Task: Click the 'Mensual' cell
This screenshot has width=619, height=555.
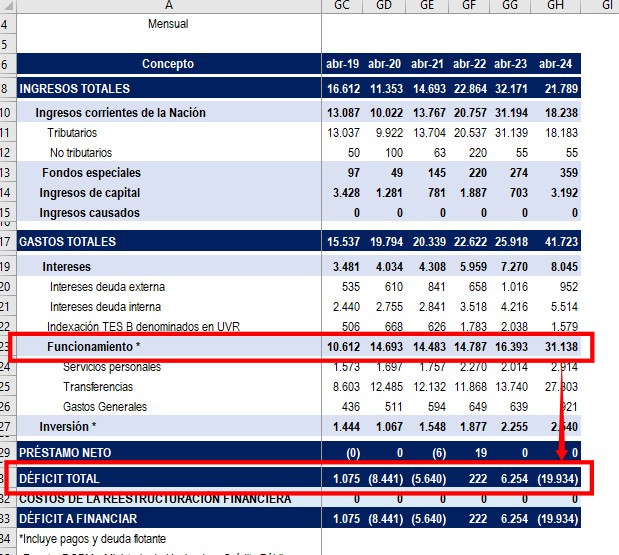Action: 169,24
